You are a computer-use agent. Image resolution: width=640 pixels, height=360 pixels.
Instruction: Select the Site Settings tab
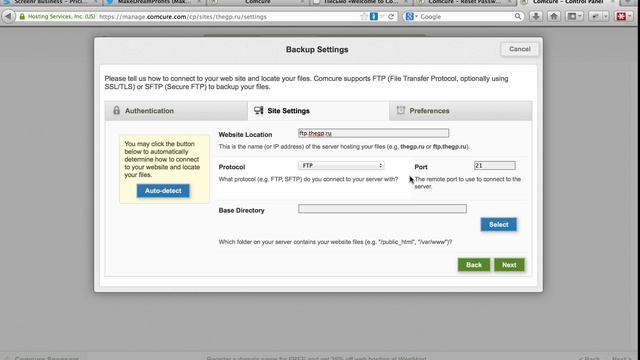pos(318,111)
